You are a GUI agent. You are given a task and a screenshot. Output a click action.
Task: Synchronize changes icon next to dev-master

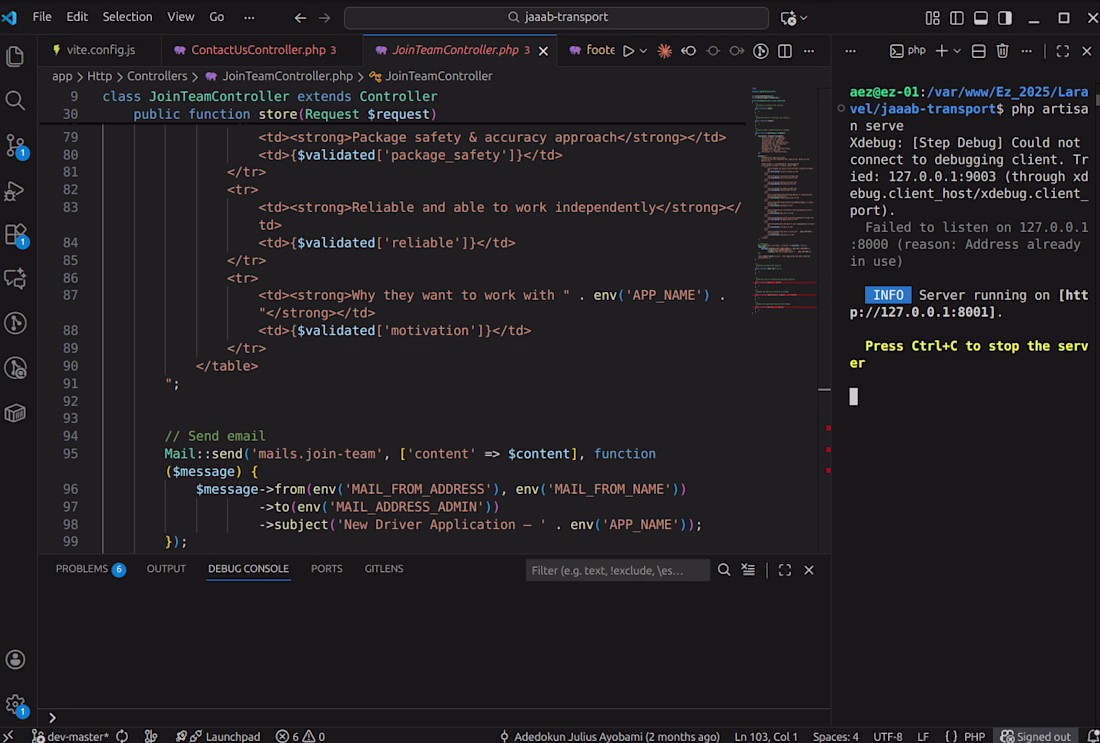click(x=122, y=736)
